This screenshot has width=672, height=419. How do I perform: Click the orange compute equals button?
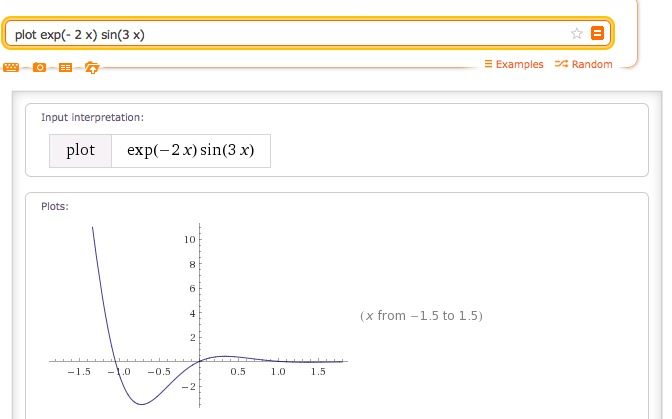(597, 33)
